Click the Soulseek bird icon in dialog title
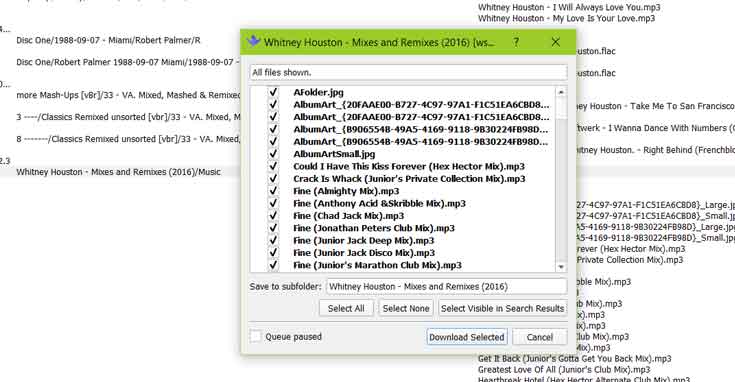This screenshot has width=735, height=382. [254, 41]
